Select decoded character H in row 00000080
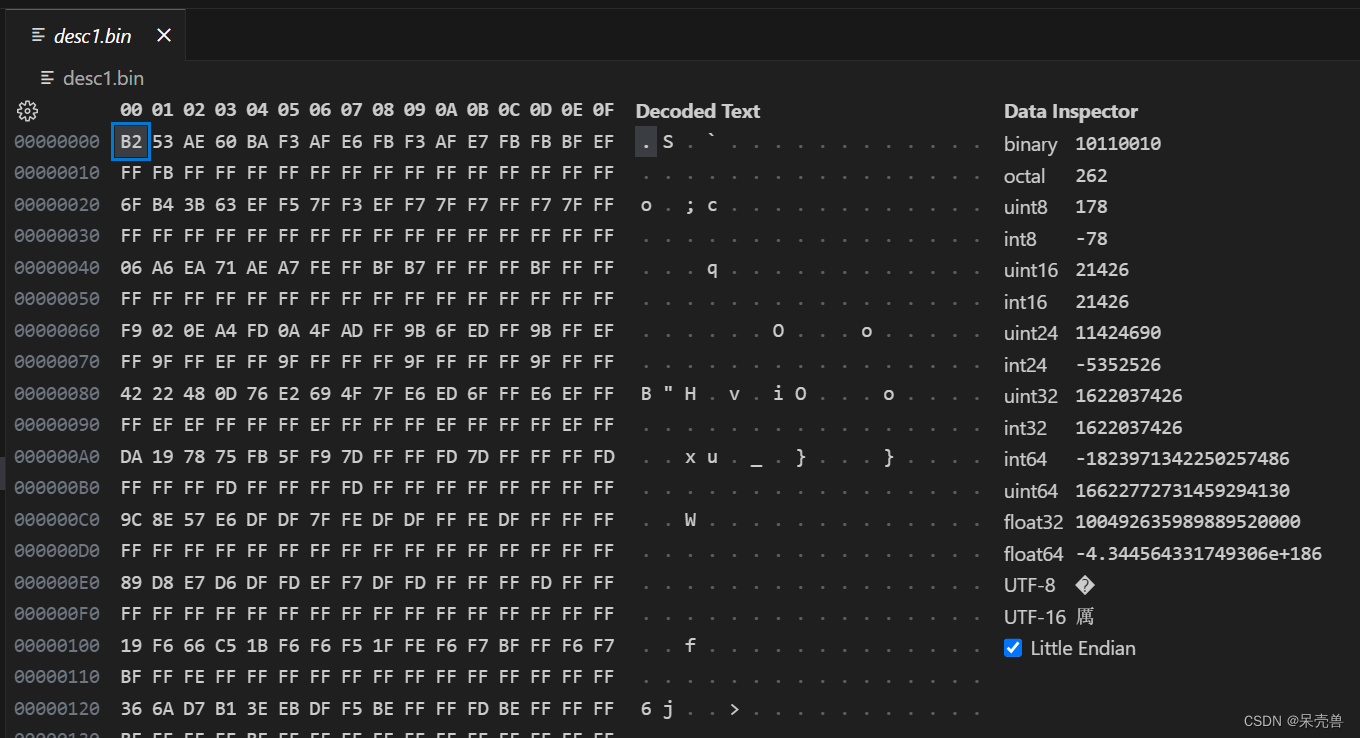This screenshot has width=1360, height=738. tap(690, 394)
